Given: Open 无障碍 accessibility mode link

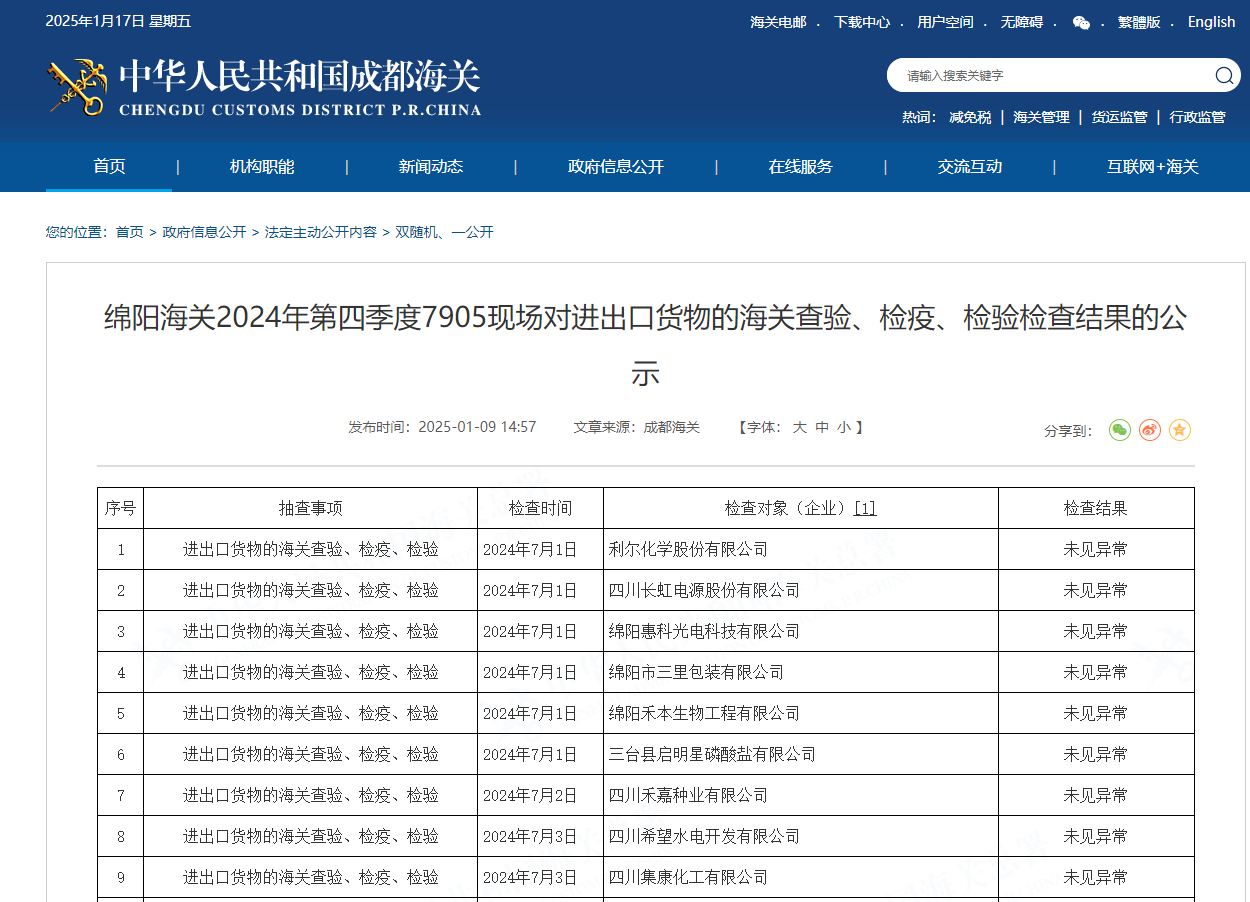Looking at the screenshot, I should point(1021,22).
